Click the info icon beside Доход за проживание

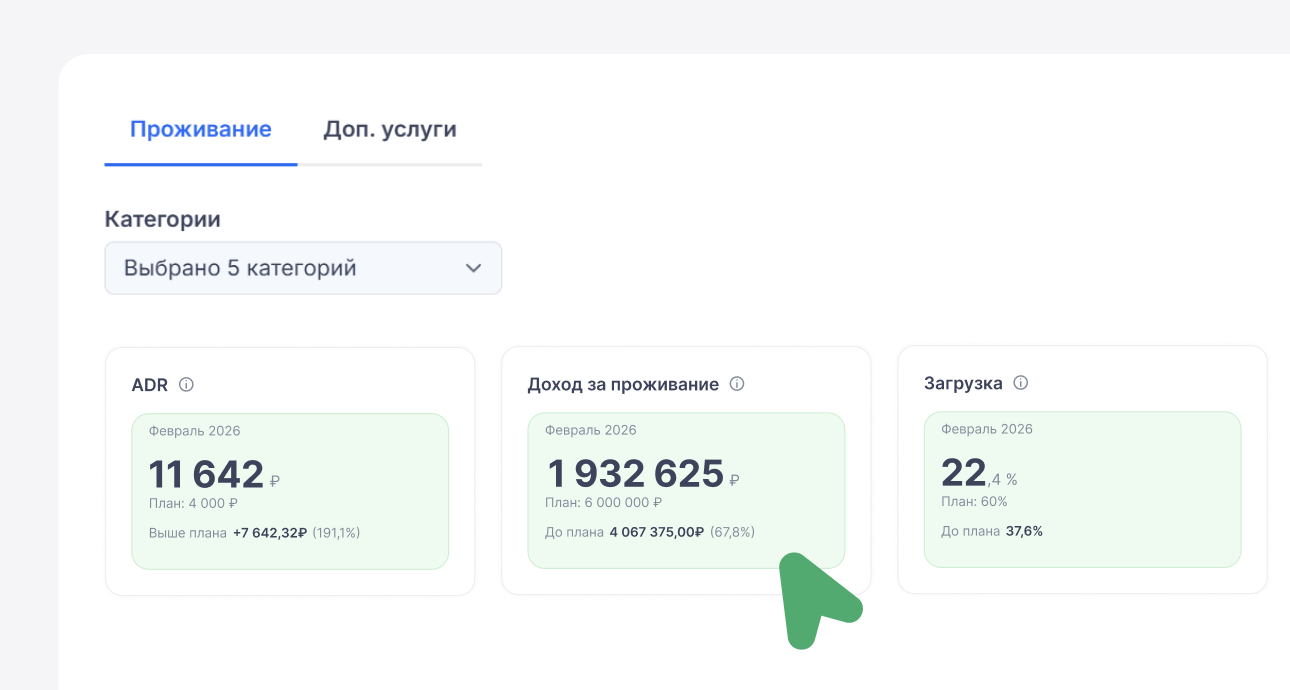737,384
